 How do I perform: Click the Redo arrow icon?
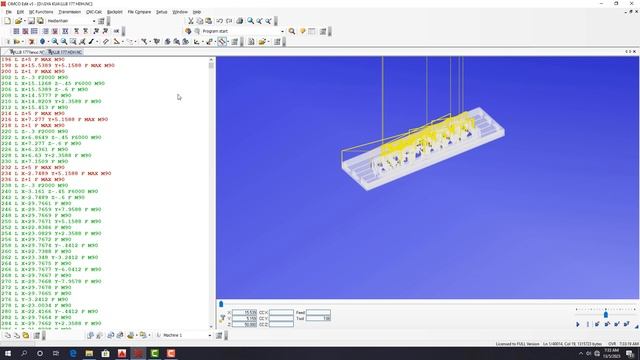(229, 21)
